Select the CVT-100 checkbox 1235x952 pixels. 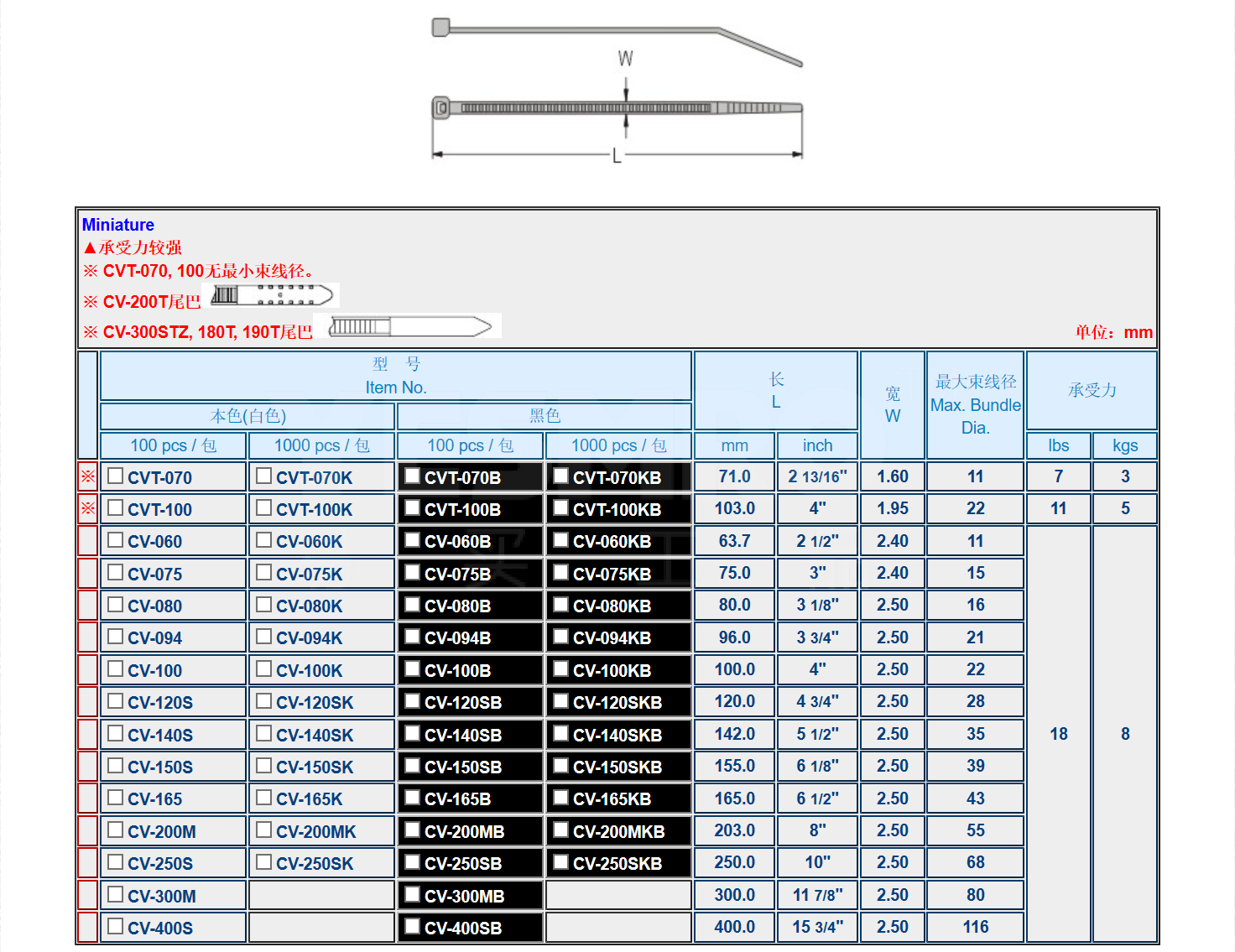coord(116,507)
